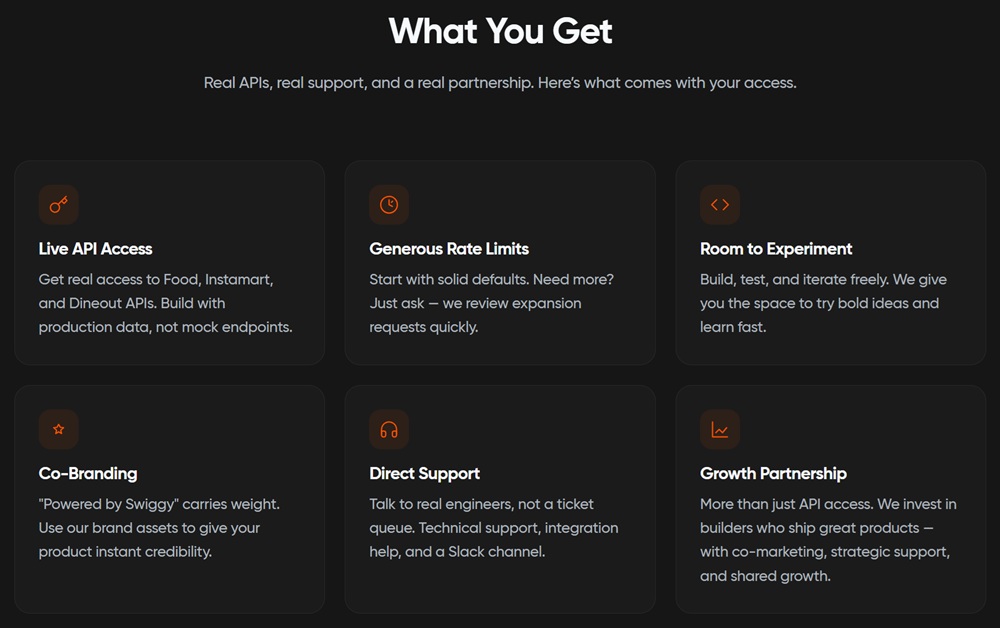Screen dimensions: 1000x628
Task: Click the subtitle about real APIs and partnership
Action: pyautogui.click(x=500, y=83)
